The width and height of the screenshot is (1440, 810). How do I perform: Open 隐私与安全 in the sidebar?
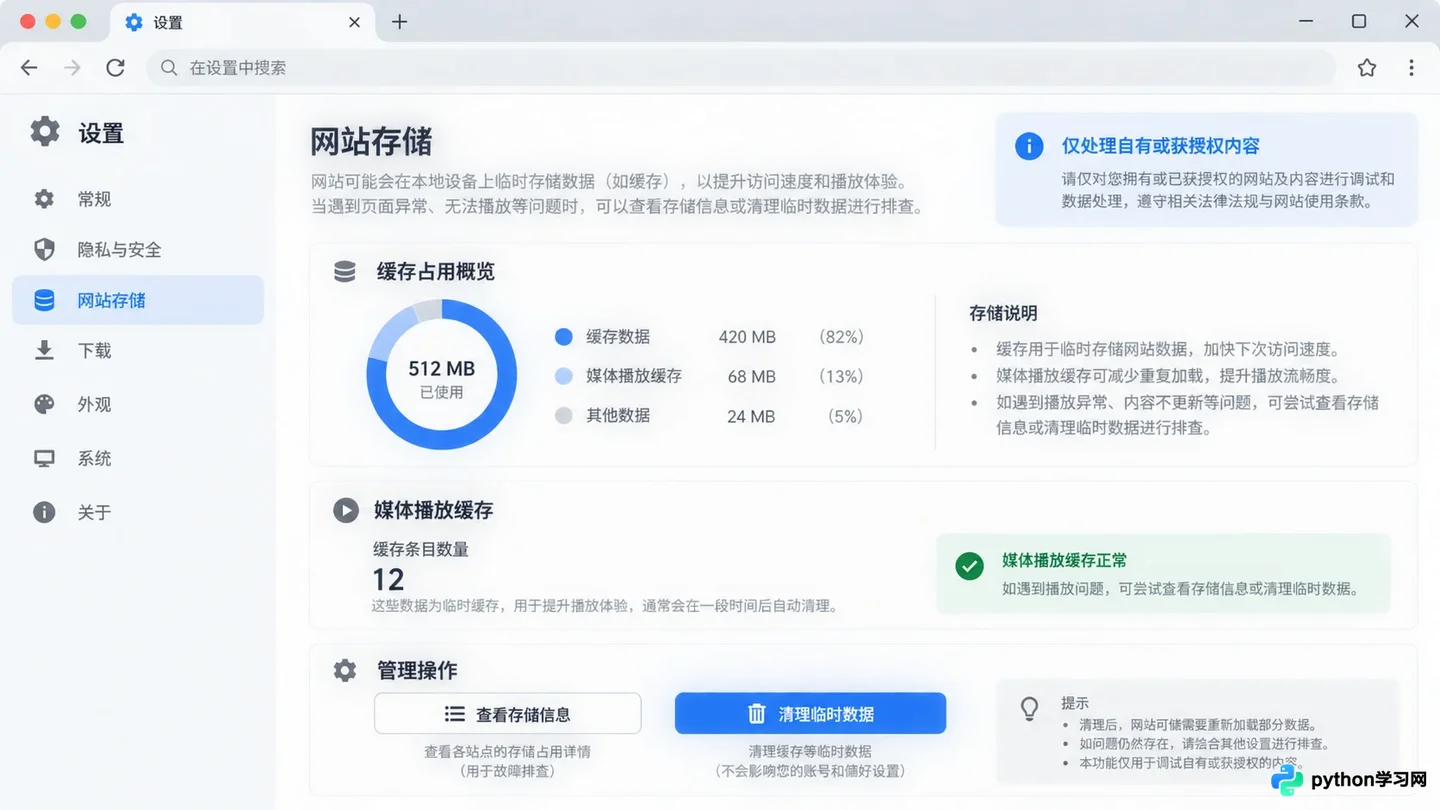138,250
